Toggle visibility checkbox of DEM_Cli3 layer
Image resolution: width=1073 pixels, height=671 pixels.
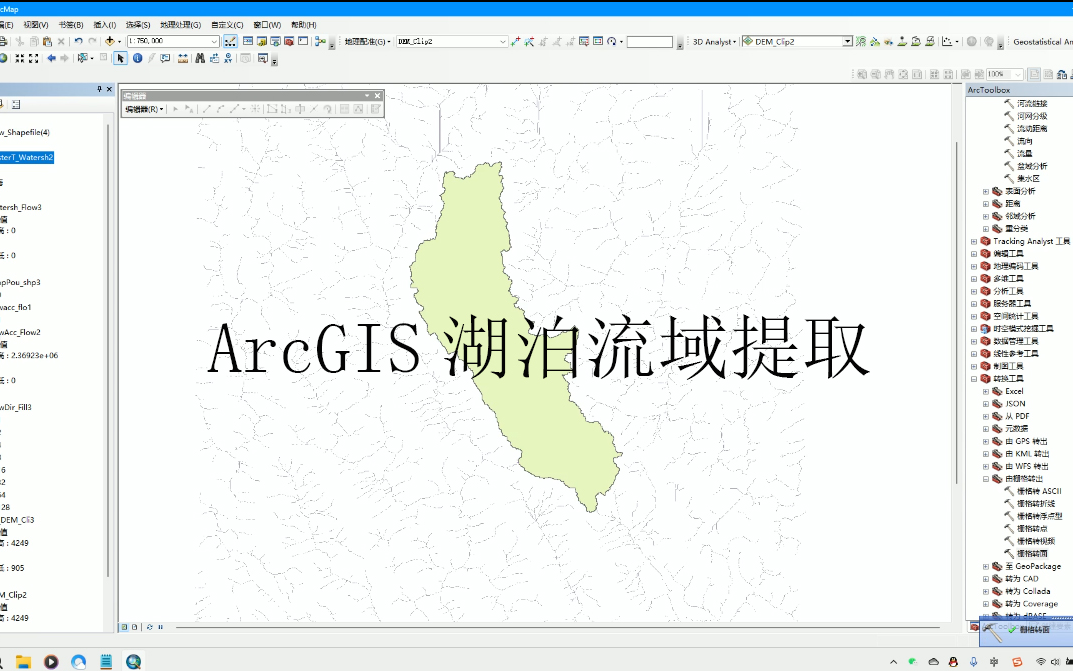[x=3, y=520]
